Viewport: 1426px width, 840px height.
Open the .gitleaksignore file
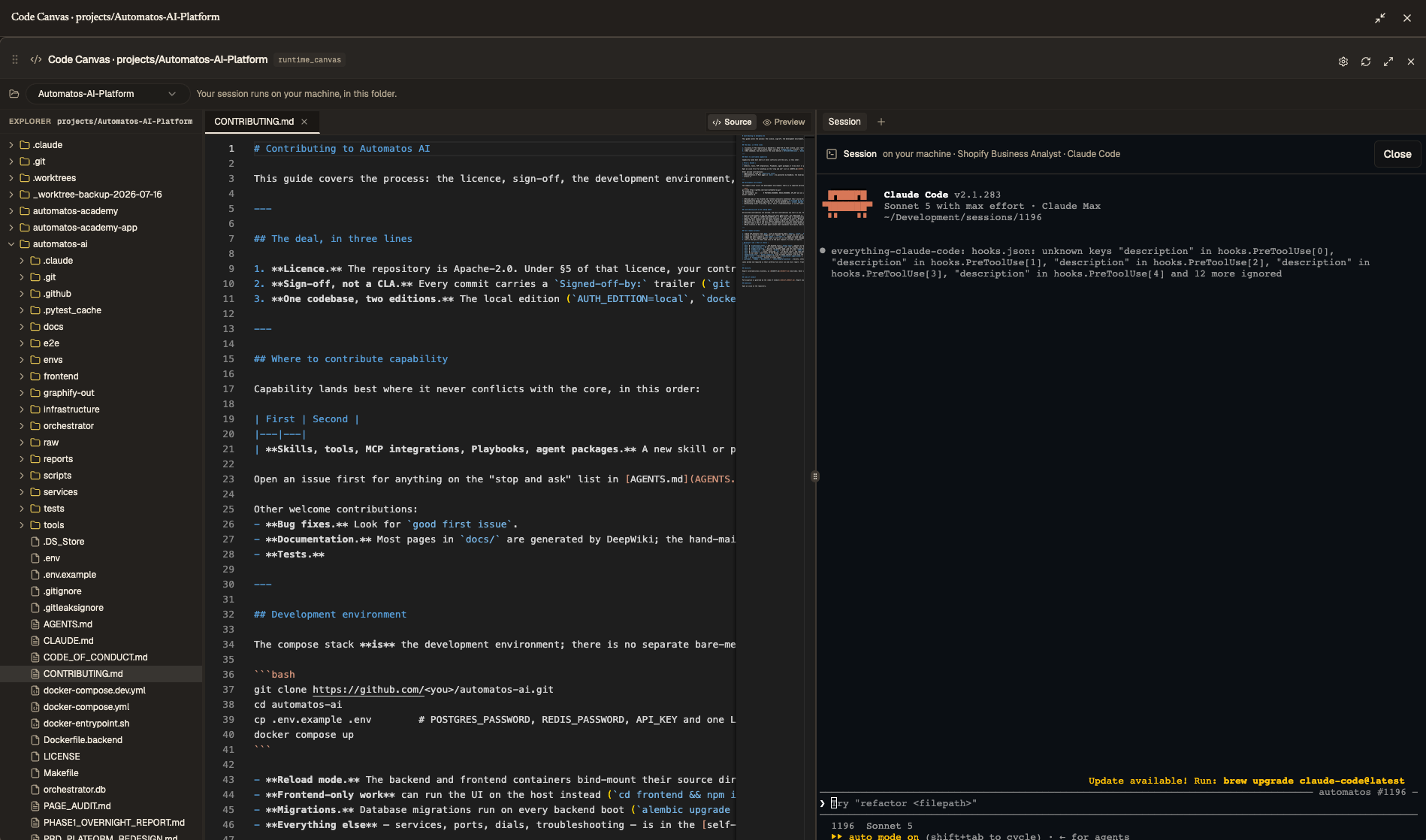click(x=101, y=608)
